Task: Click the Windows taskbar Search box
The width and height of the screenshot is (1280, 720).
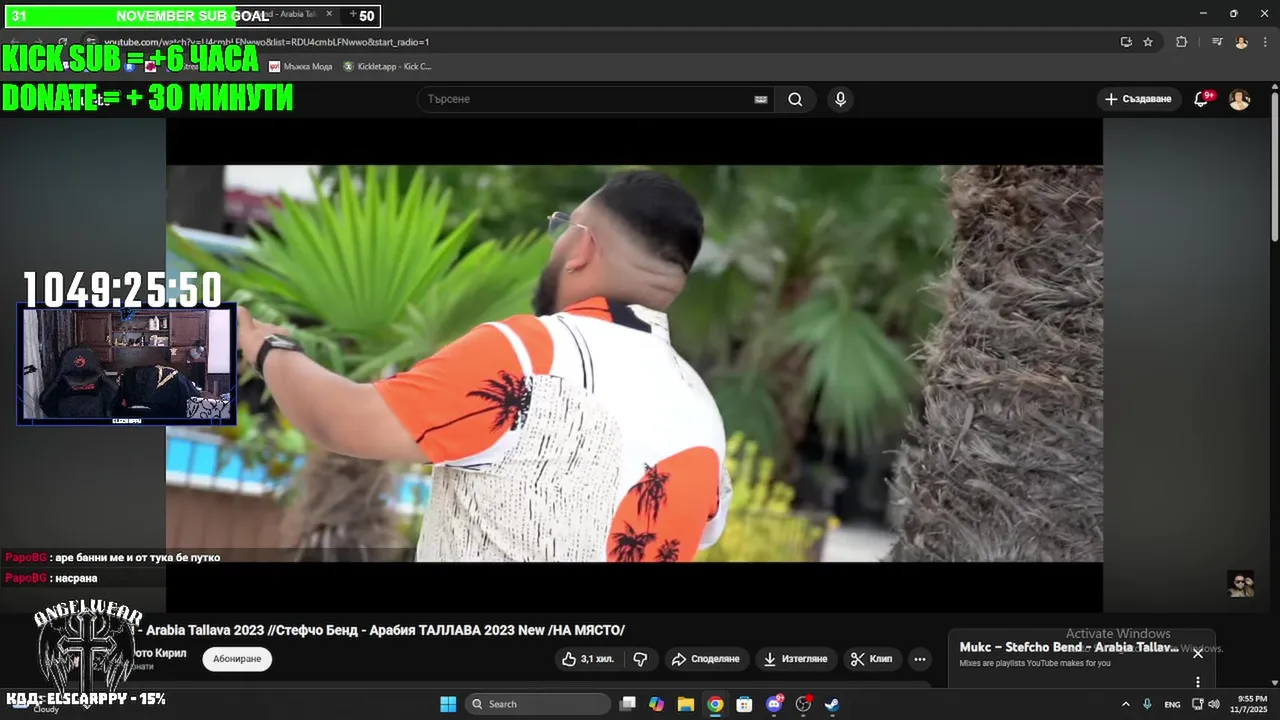Action: (538, 704)
